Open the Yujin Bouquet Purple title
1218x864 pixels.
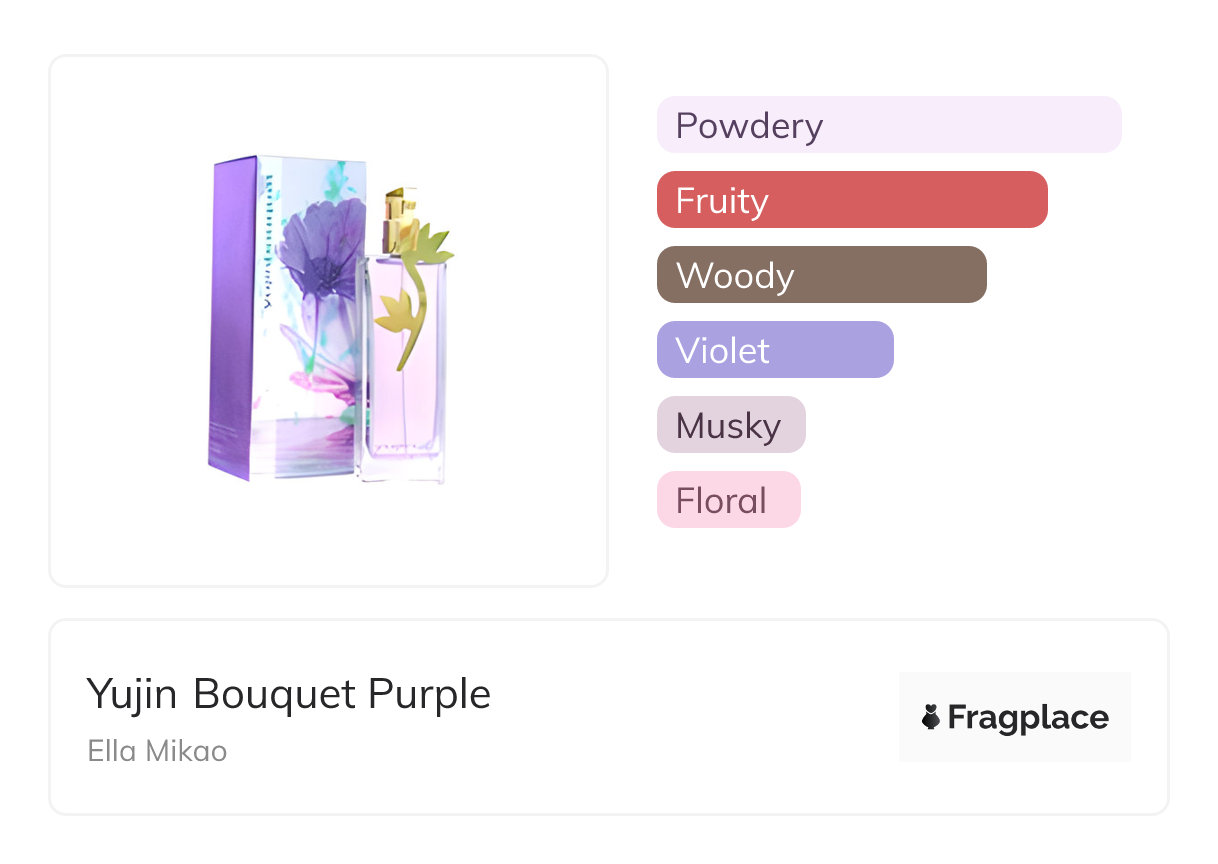pyautogui.click(x=289, y=694)
